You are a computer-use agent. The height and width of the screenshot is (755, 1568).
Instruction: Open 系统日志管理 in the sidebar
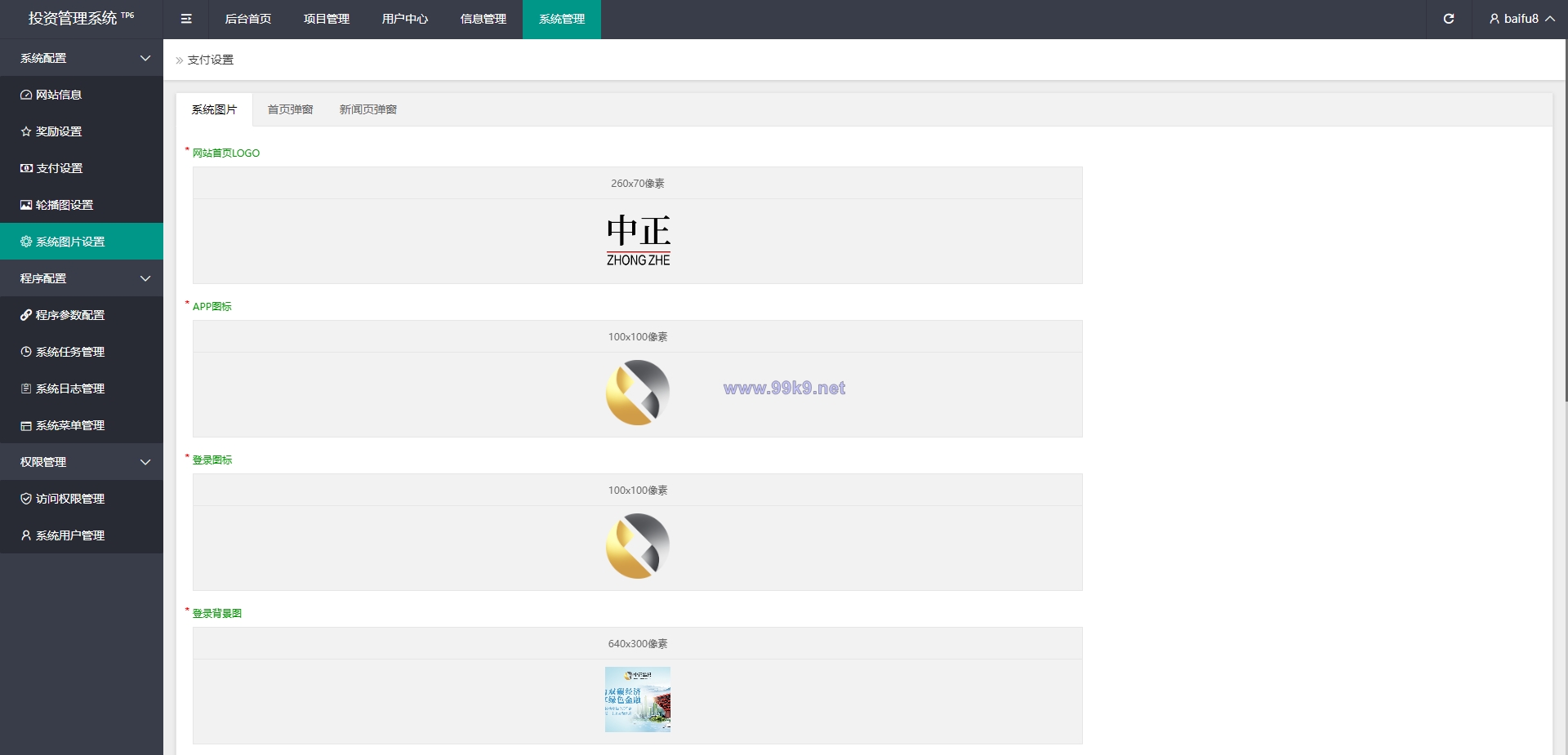82,389
